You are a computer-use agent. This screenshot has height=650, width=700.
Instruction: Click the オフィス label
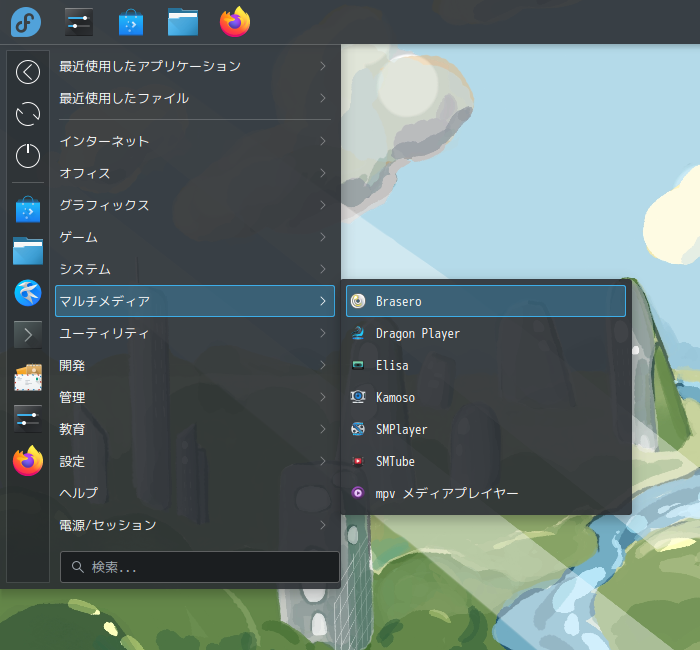point(85,173)
